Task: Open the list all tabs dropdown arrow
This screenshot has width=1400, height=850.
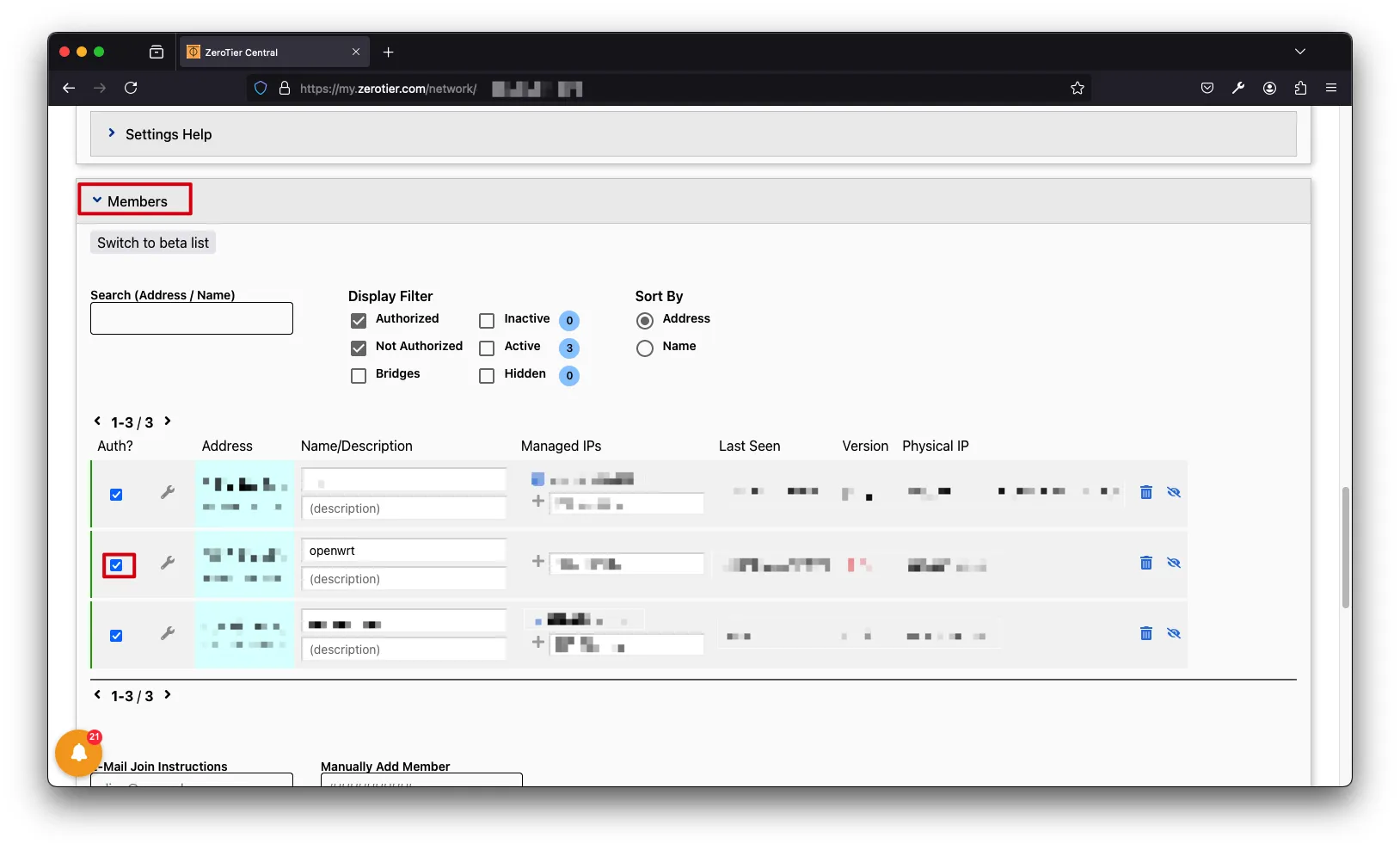Action: click(x=1299, y=52)
